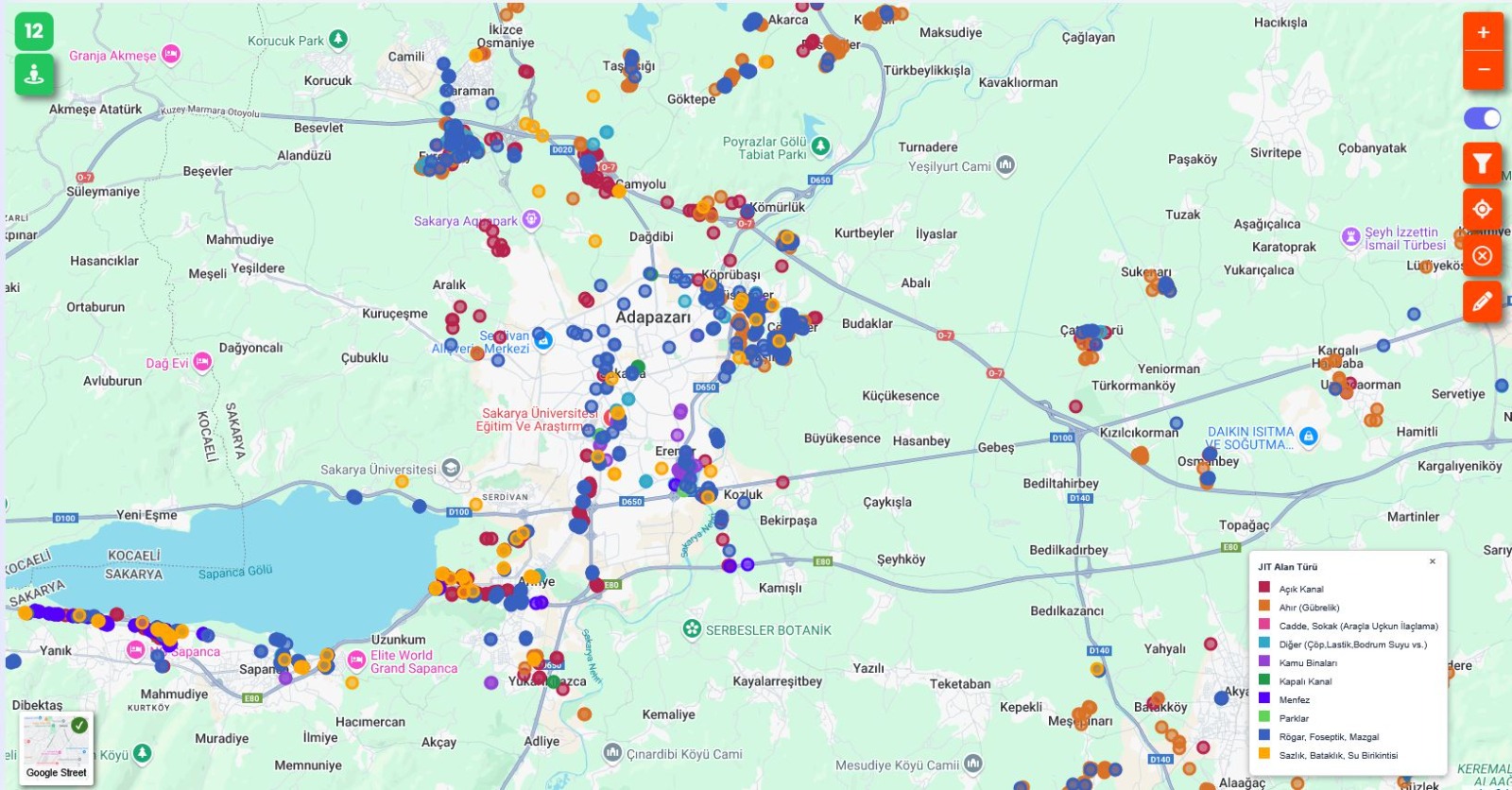Close the JIT Alan Türü legend
The height and width of the screenshot is (790, 1512).
1433,561
